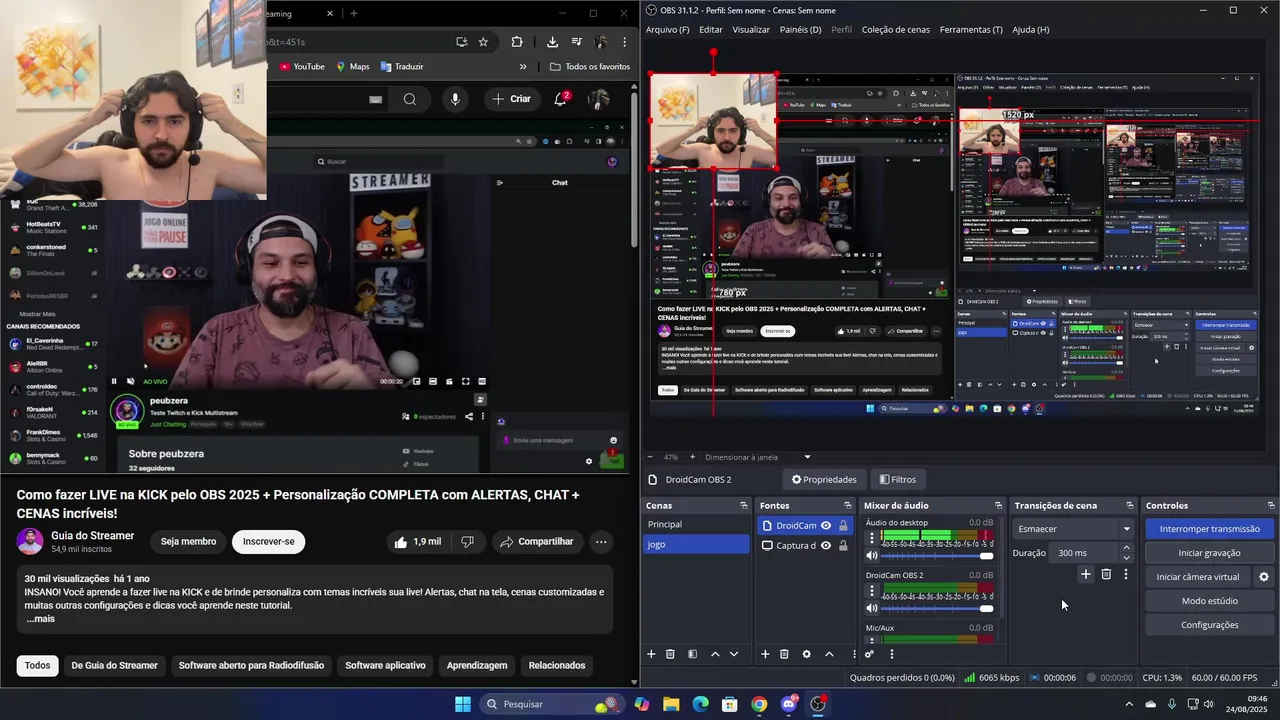Open Áudio do desktop channel options
The width and height of the screenshot is (1280, 720).
(872, 537)
